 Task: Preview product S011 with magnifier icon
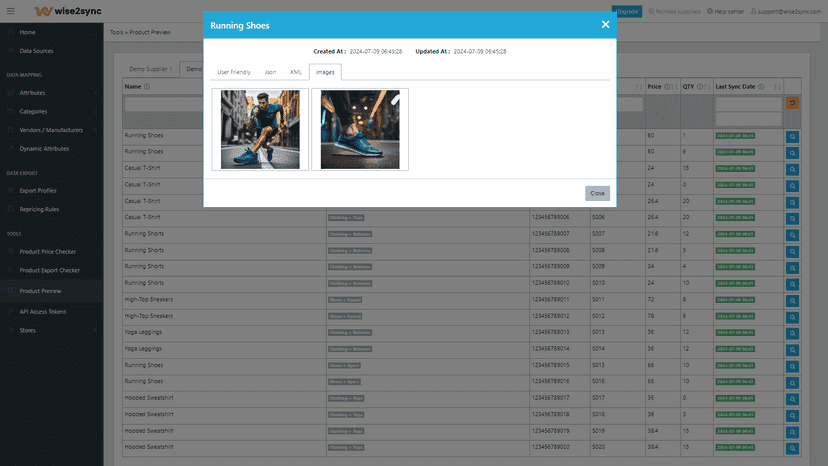click(792, 301)
